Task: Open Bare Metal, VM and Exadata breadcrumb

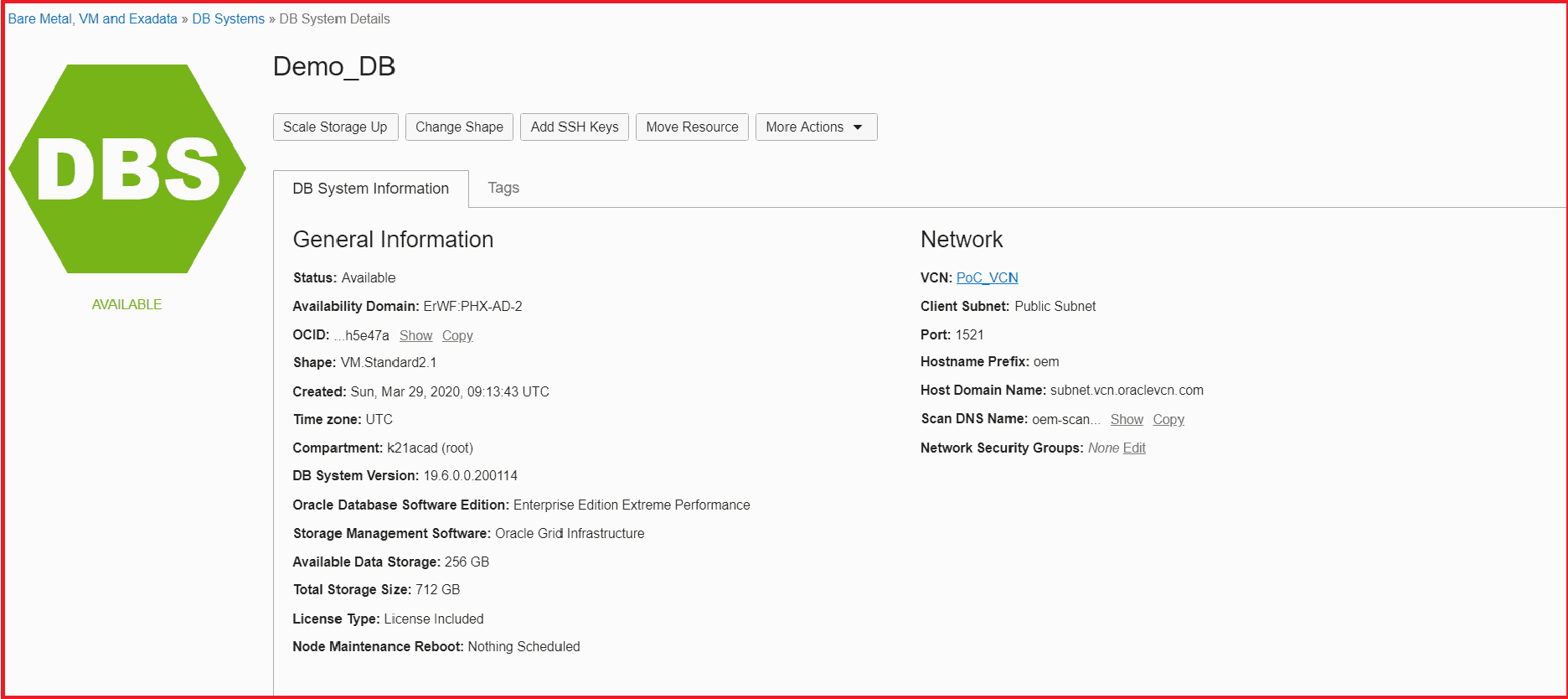Action: point(92,18)
